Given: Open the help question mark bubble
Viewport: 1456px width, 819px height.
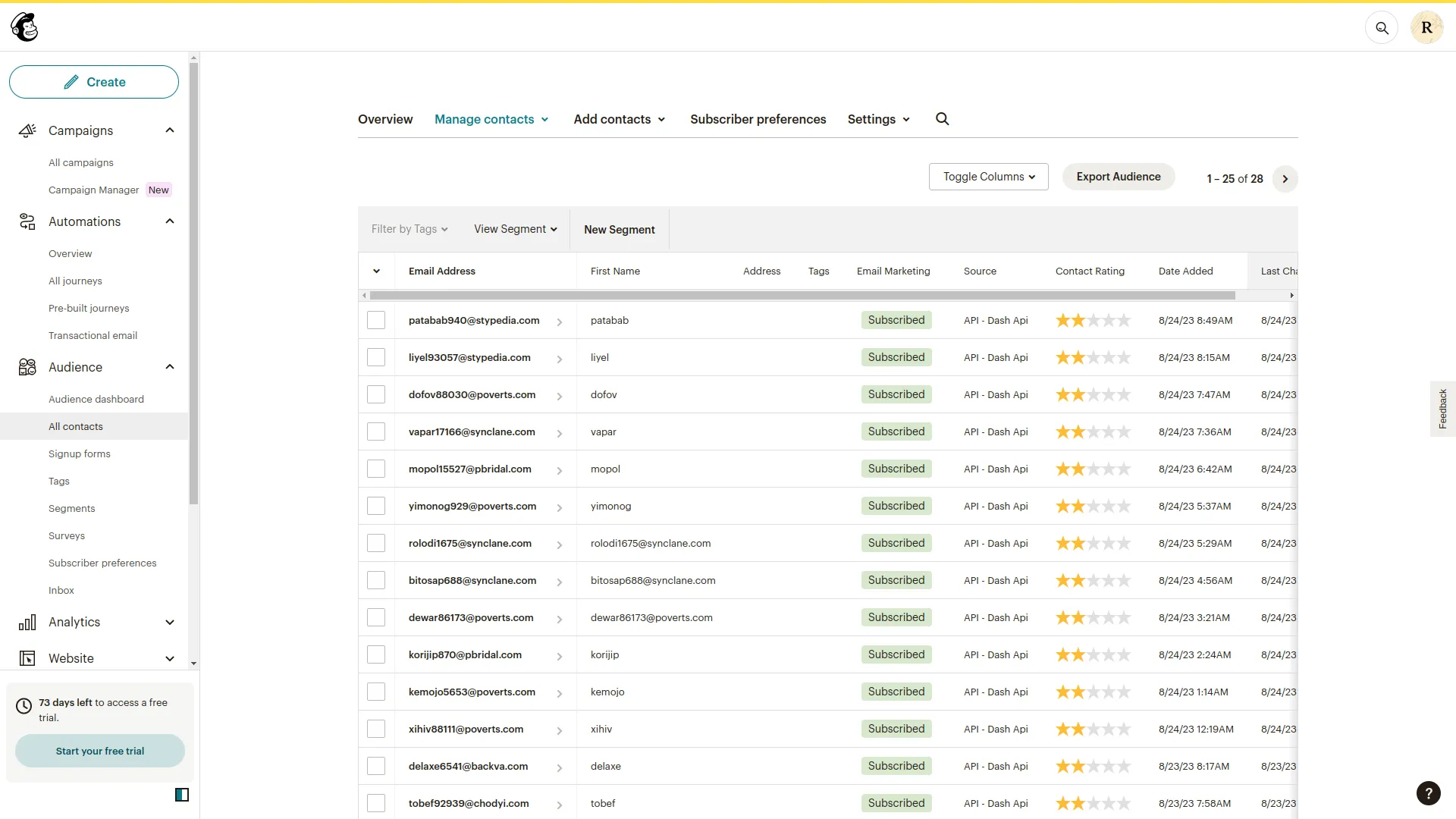Looking at the screenshot, I should (x=1429, y=793).
